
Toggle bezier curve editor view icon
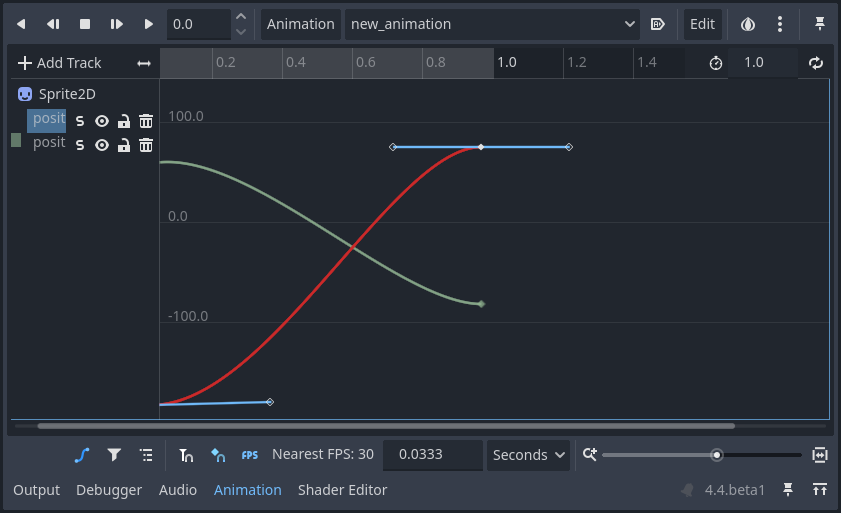click(x=82, y=456)
